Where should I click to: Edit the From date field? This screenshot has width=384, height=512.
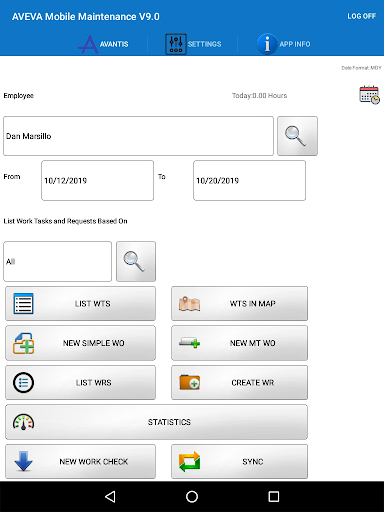tap(97, 180)
